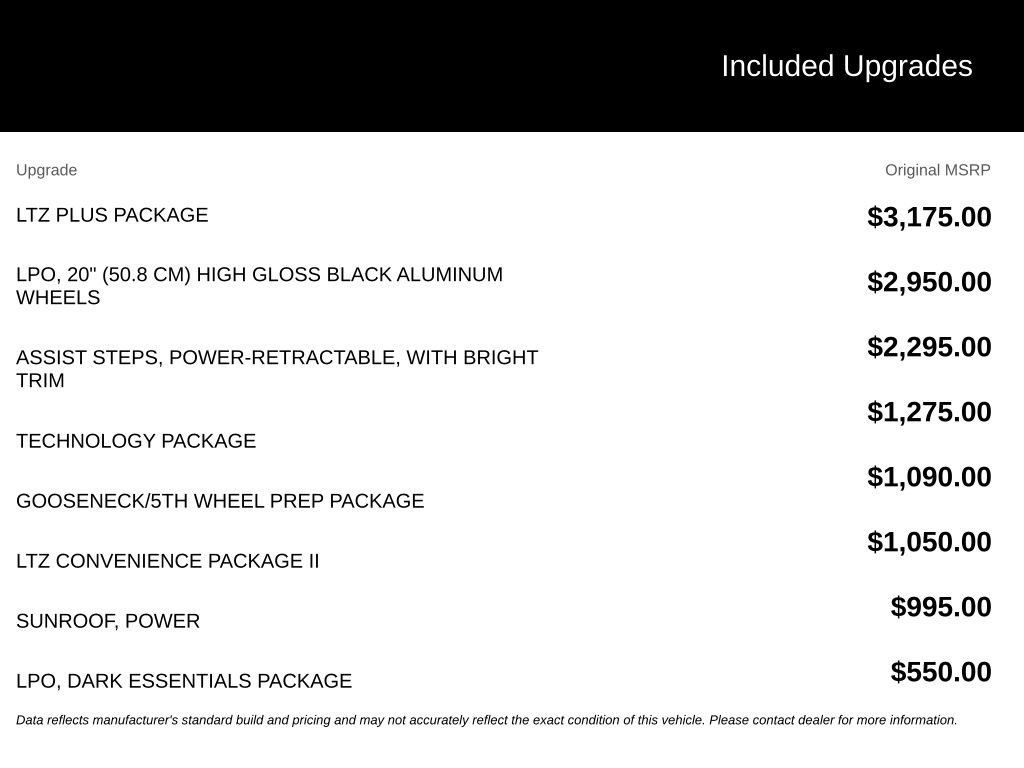1024x768 pixels.
Task: Select Assist Steps Power-Retractable upgrade
Action: (x=277, y=368)
